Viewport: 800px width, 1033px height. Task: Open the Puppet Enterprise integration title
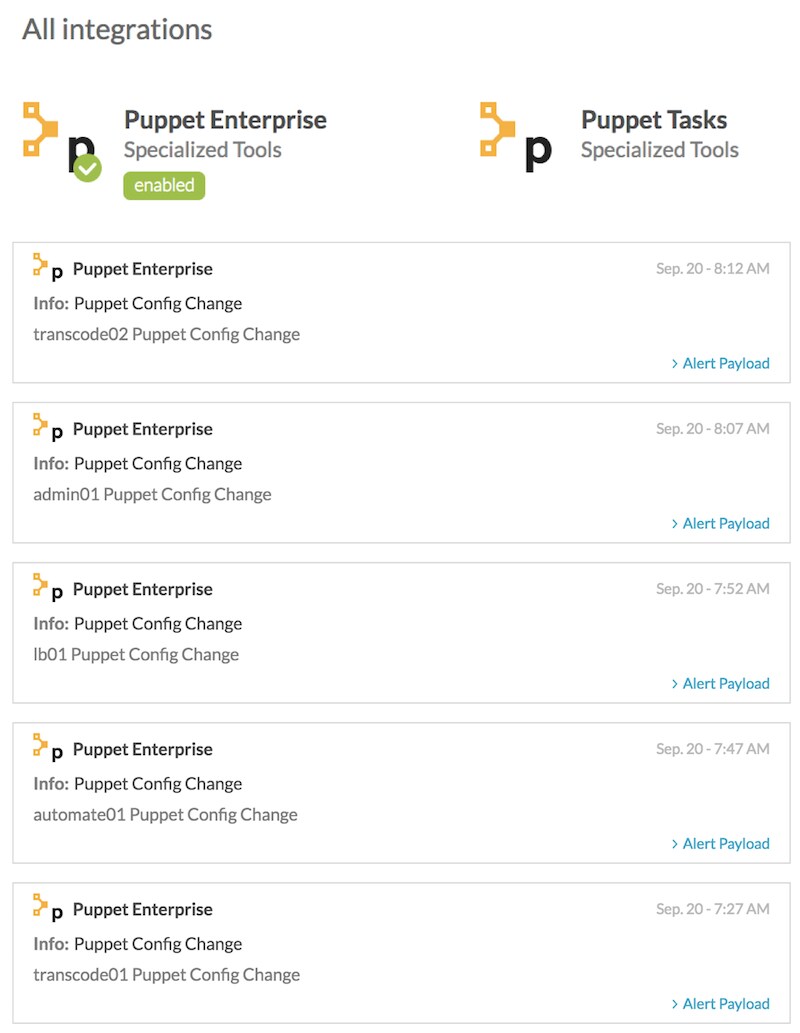pos(225,120)
